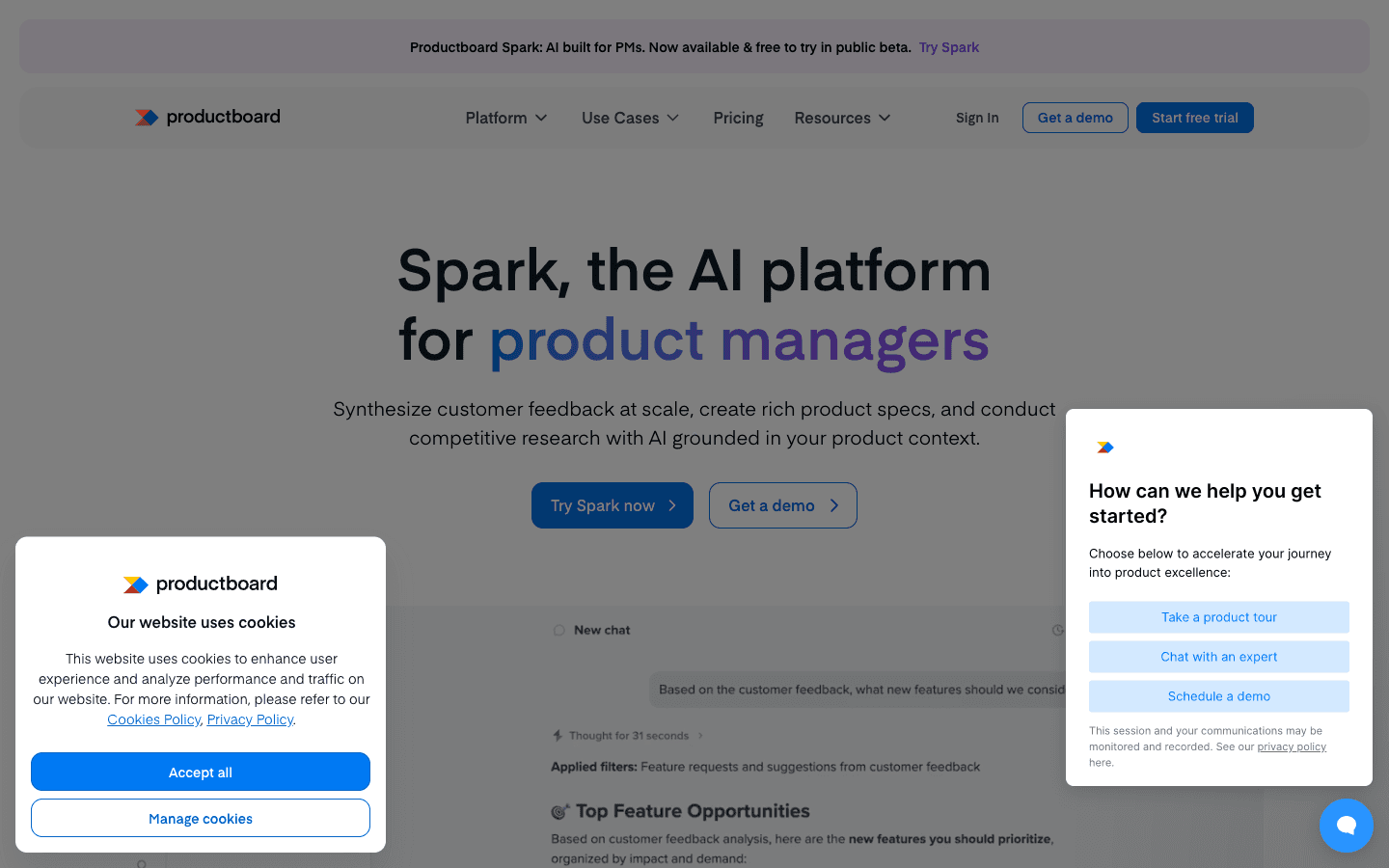The height and width of the screenshot is (868, 1389).
Task: Expand the Resources dropdown
Action: 841,117
